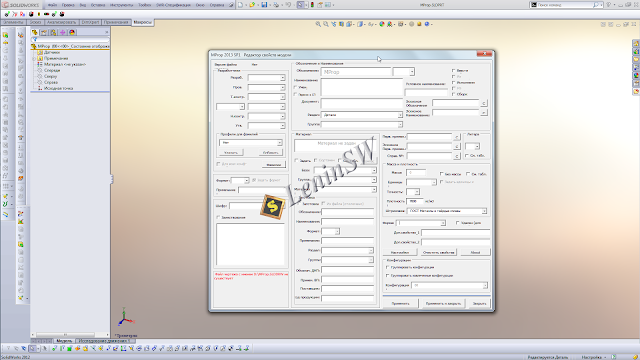Switch to the DimXpert tab
Screen dimensions: 640x360
tap(90, 22)
